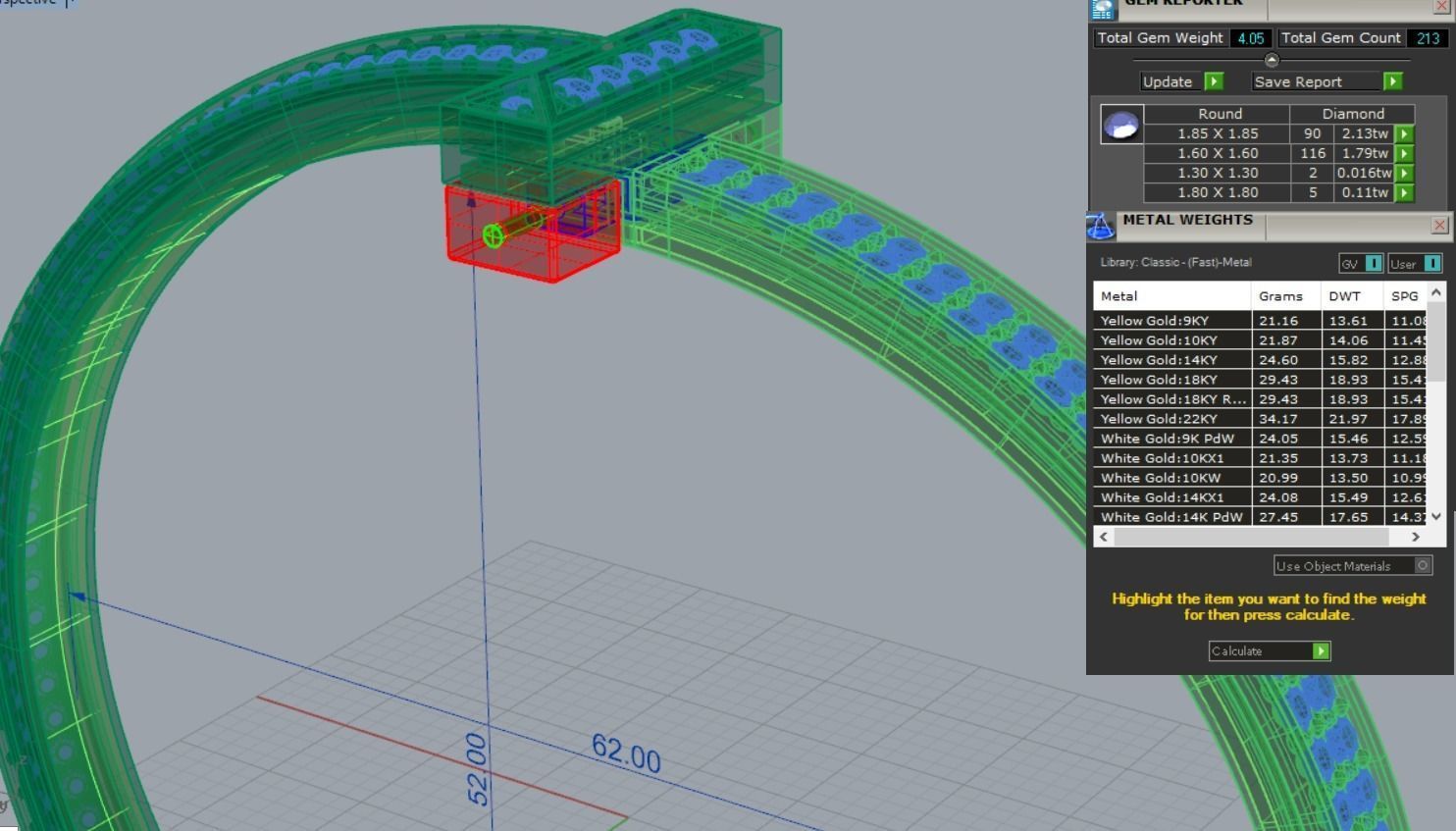Select the Yellow Gold:9KY row

click(1261, 321)
